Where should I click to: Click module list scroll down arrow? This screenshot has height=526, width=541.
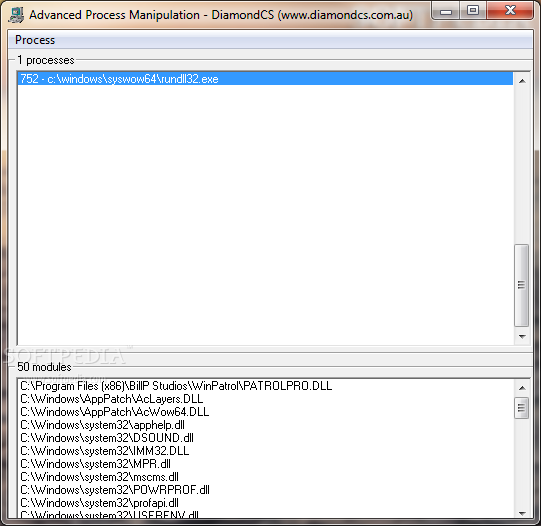522,513
